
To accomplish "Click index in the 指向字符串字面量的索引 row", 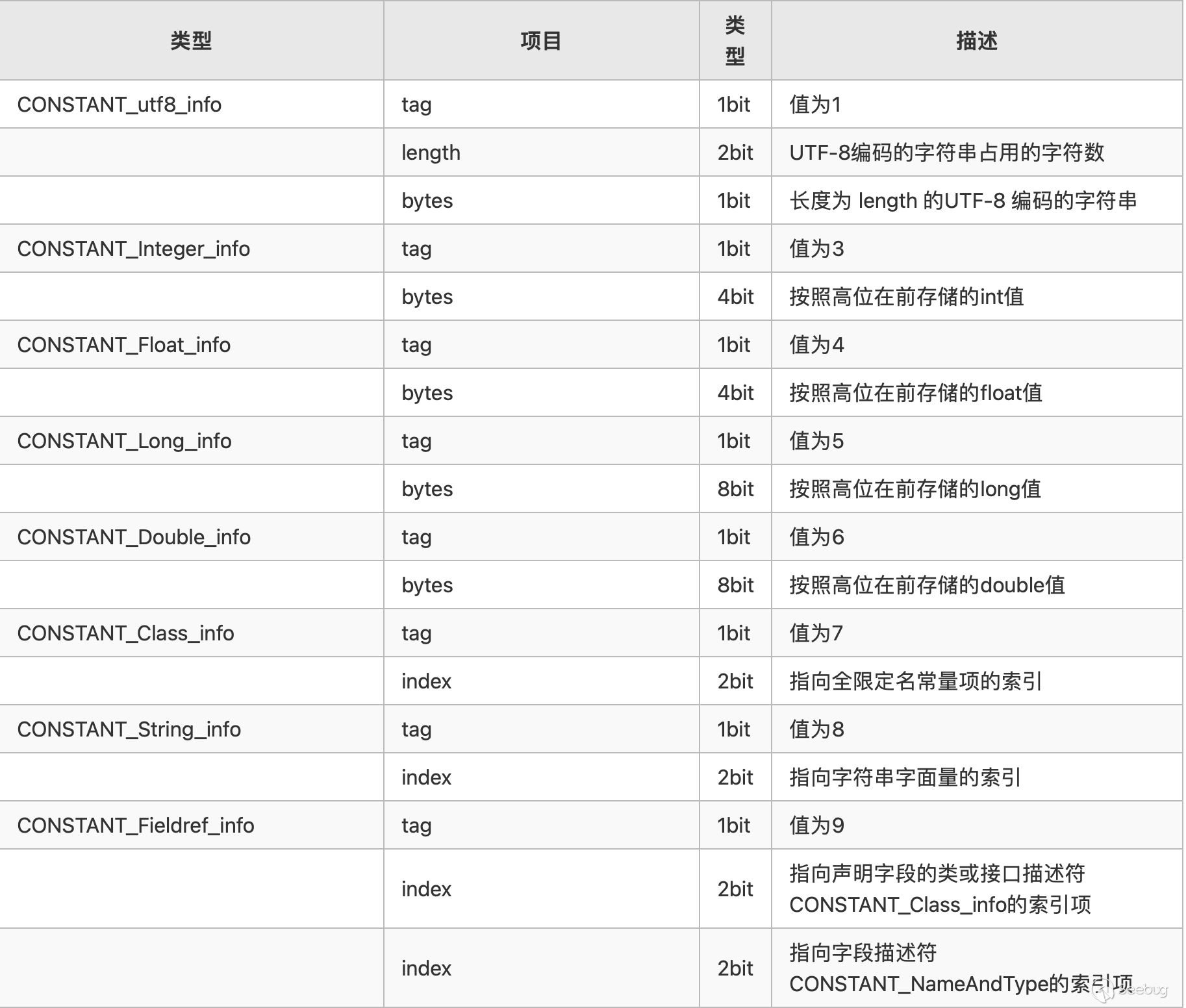I will (426, 777).
